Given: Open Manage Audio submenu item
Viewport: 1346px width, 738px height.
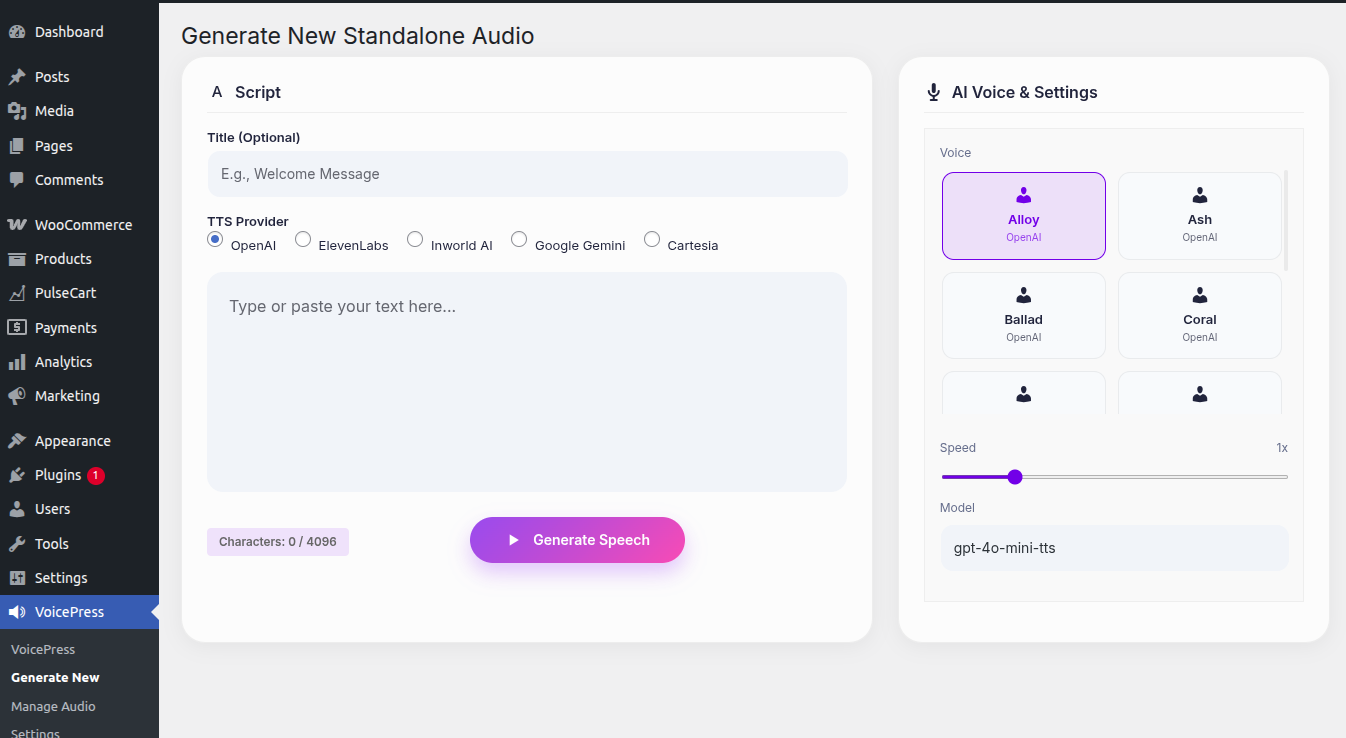Looking at the screenshot, I should coord(53,706).
